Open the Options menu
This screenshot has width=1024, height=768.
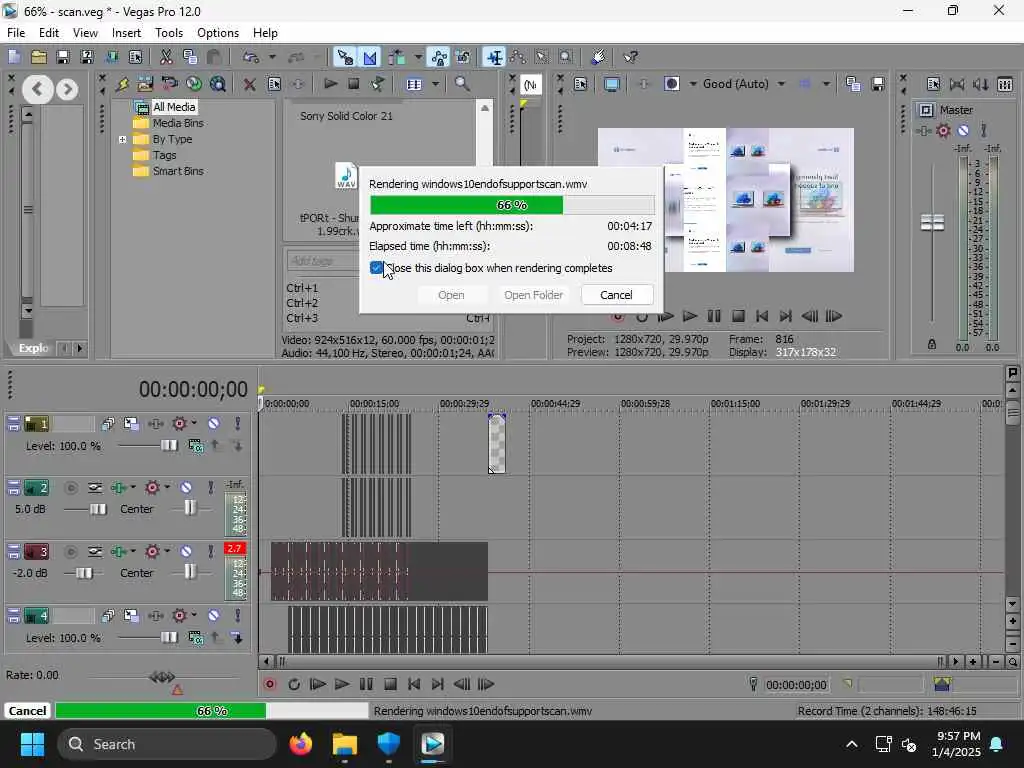(x=217, y=33)
